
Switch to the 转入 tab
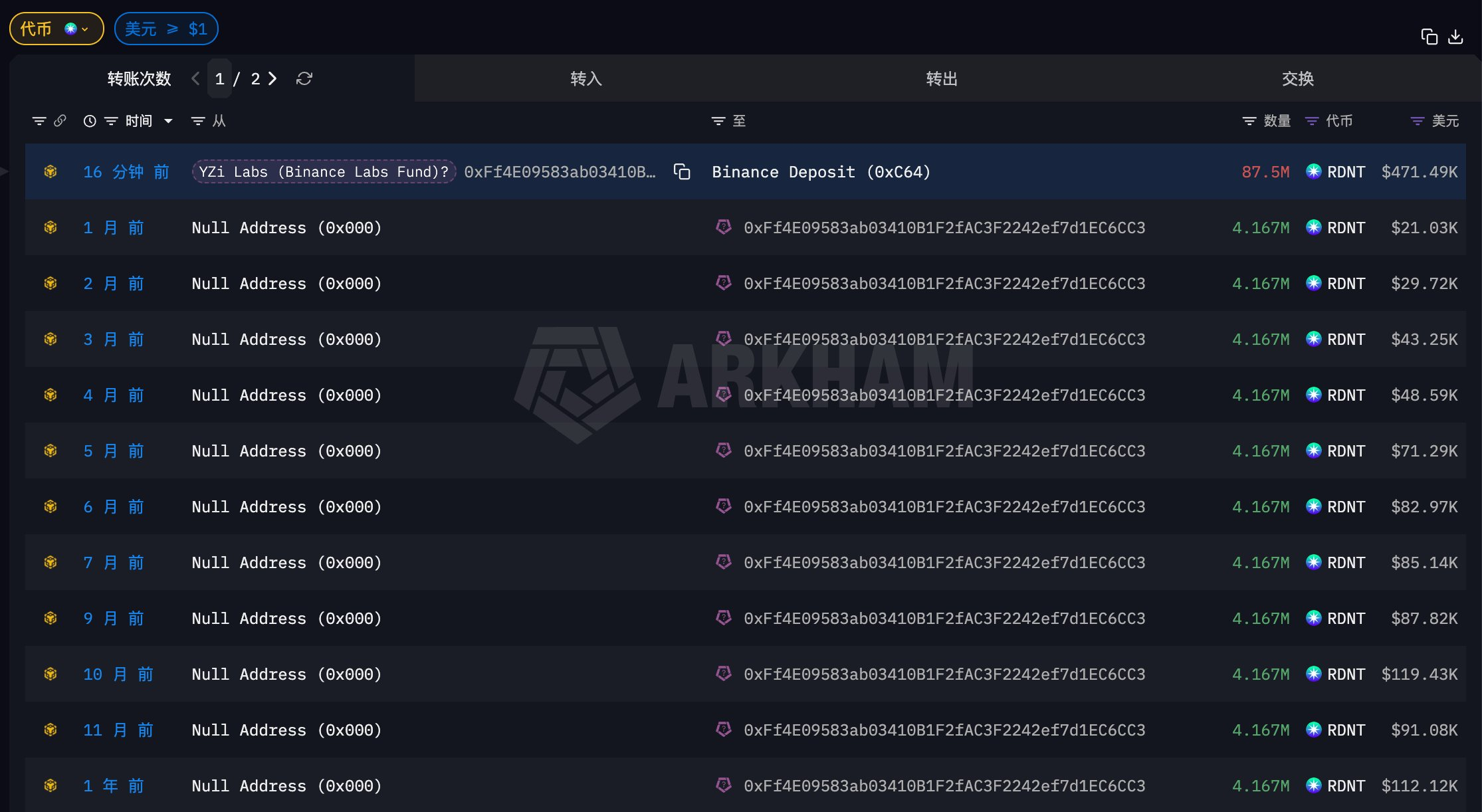585,79
